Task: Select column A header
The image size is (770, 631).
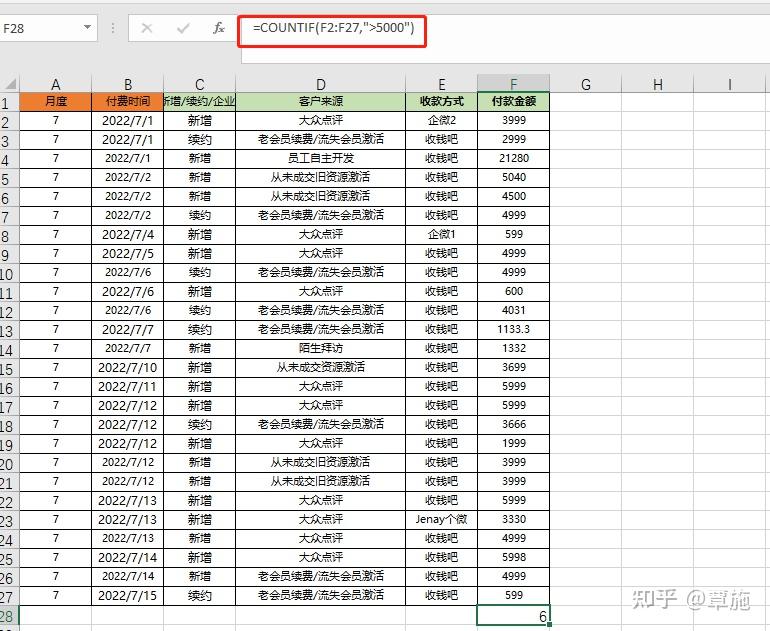Action: pos(55,84)
